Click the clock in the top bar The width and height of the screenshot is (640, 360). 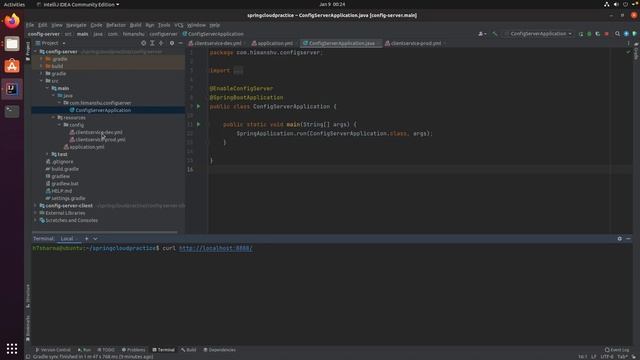pos(332,4)
